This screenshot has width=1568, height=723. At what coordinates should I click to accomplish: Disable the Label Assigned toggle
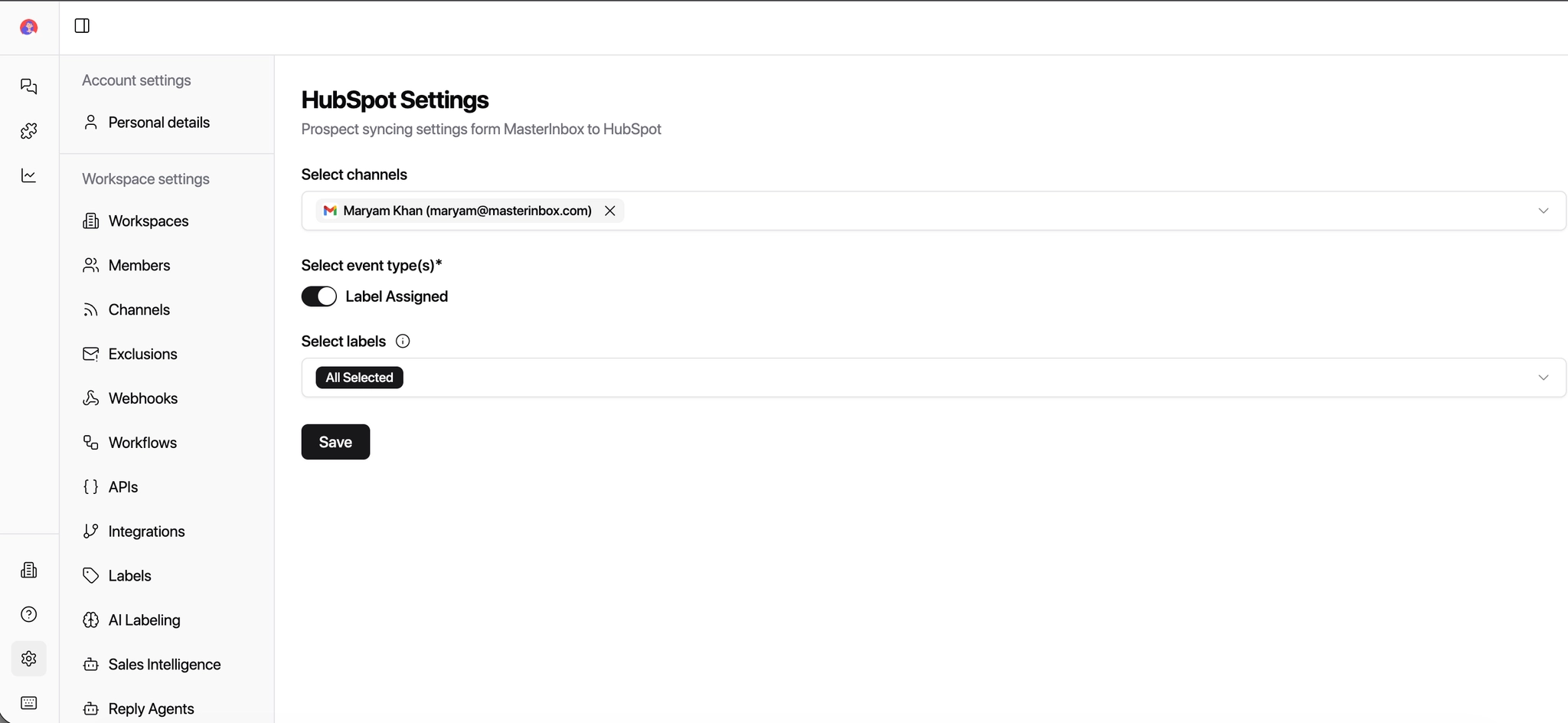(319, 296)
